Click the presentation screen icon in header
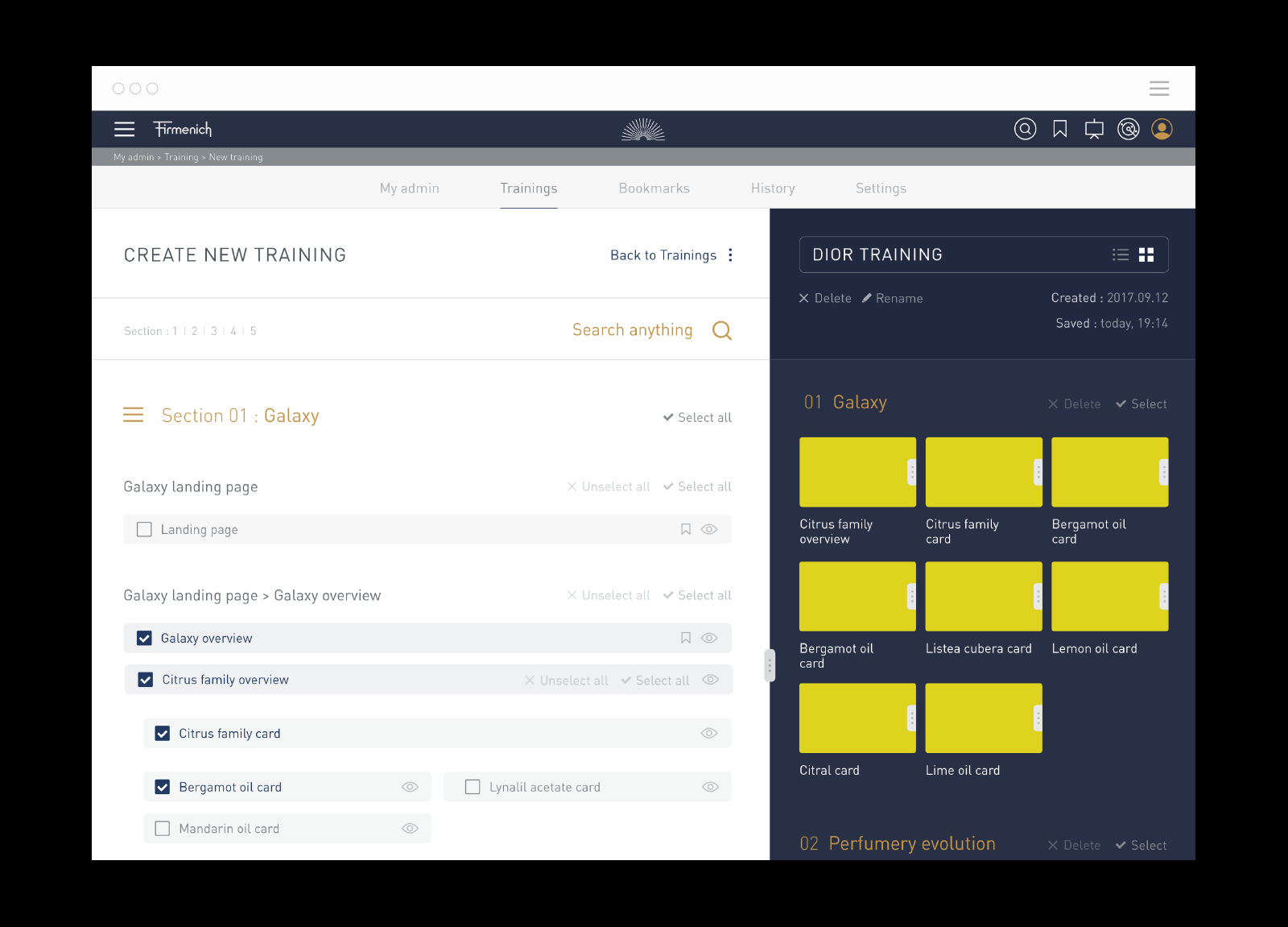1288x927 pixels. click(1094, 129)
